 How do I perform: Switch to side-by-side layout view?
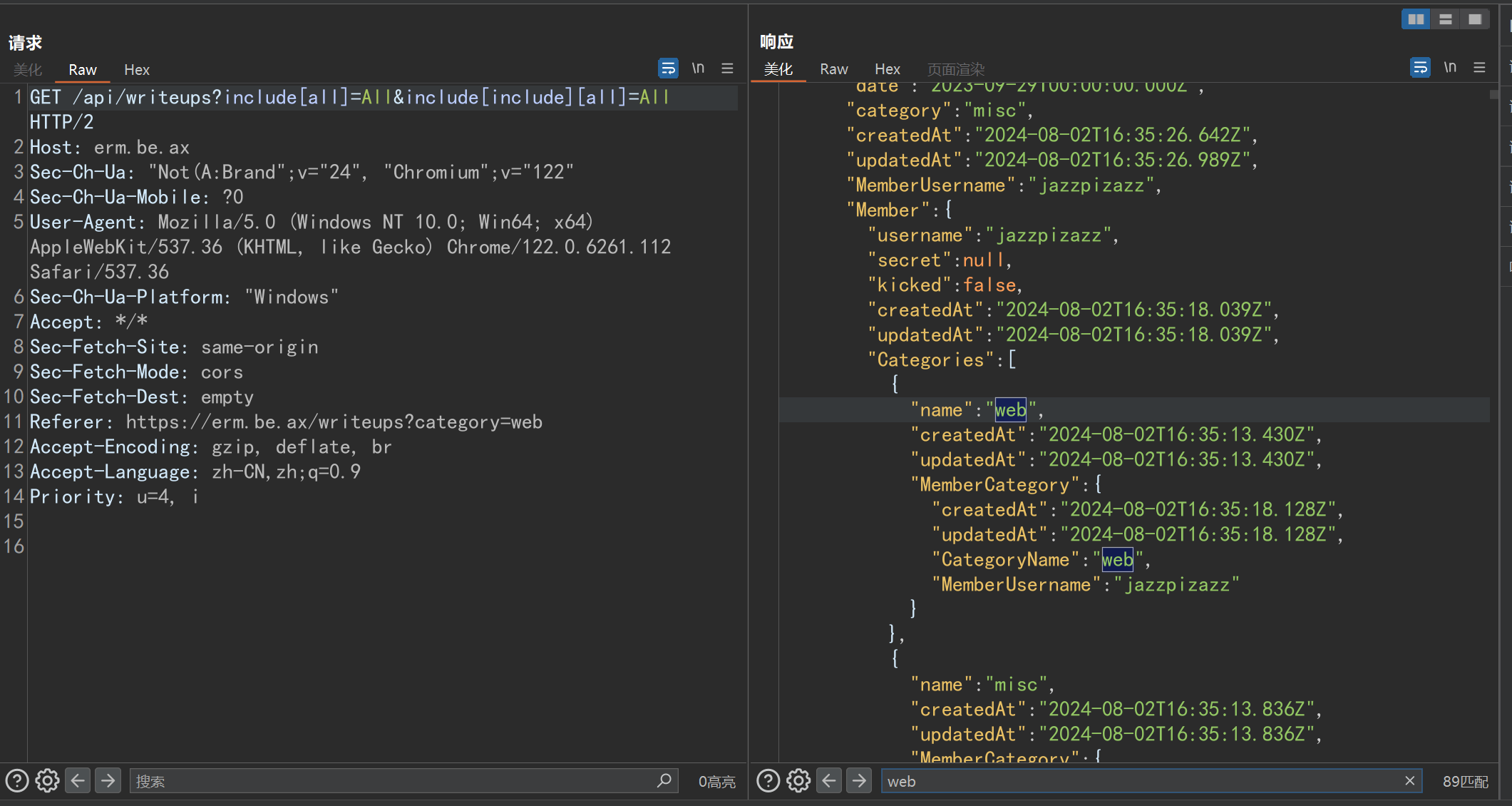point(1416,19)
